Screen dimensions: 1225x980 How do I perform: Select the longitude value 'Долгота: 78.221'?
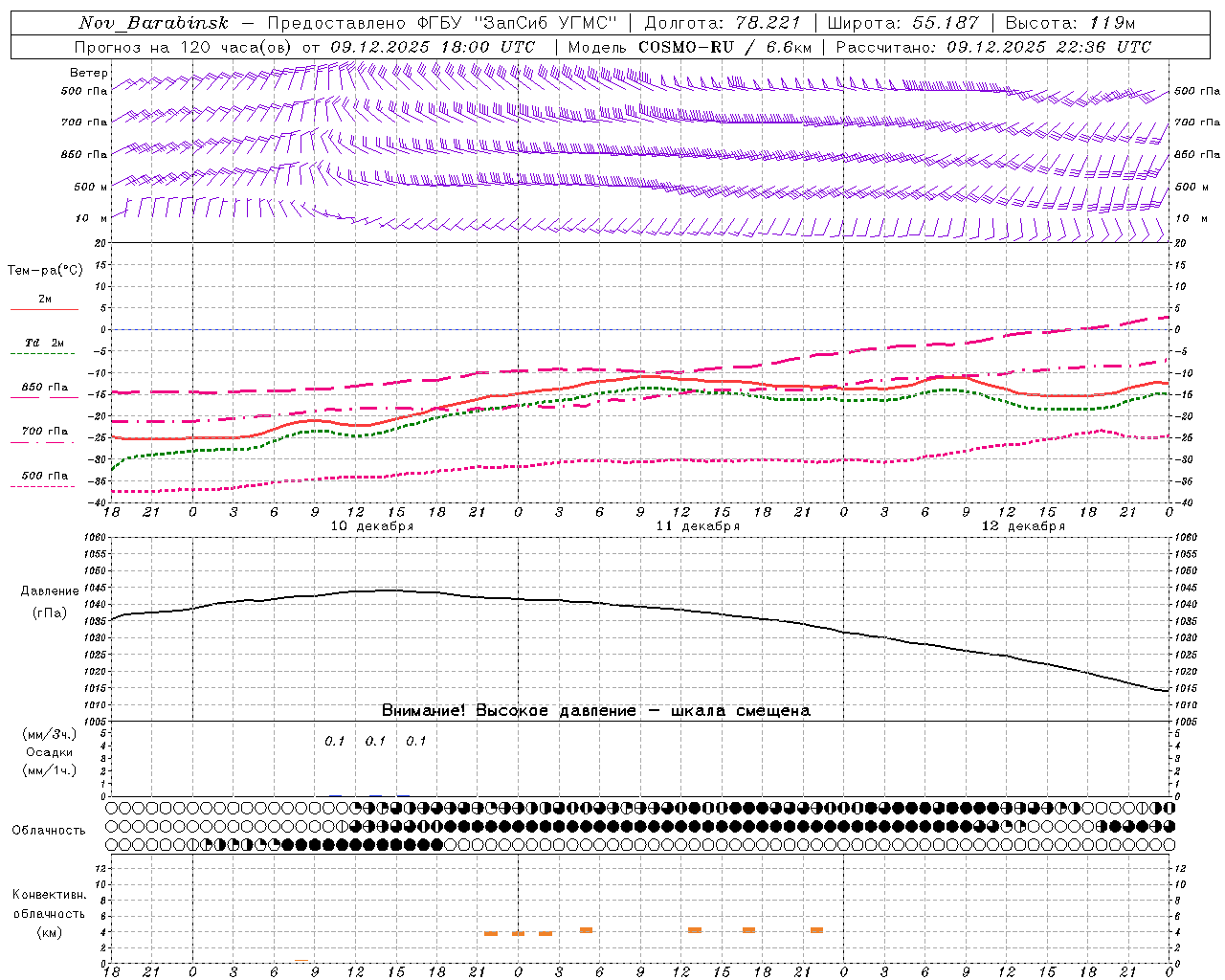(x=724, y=23)
